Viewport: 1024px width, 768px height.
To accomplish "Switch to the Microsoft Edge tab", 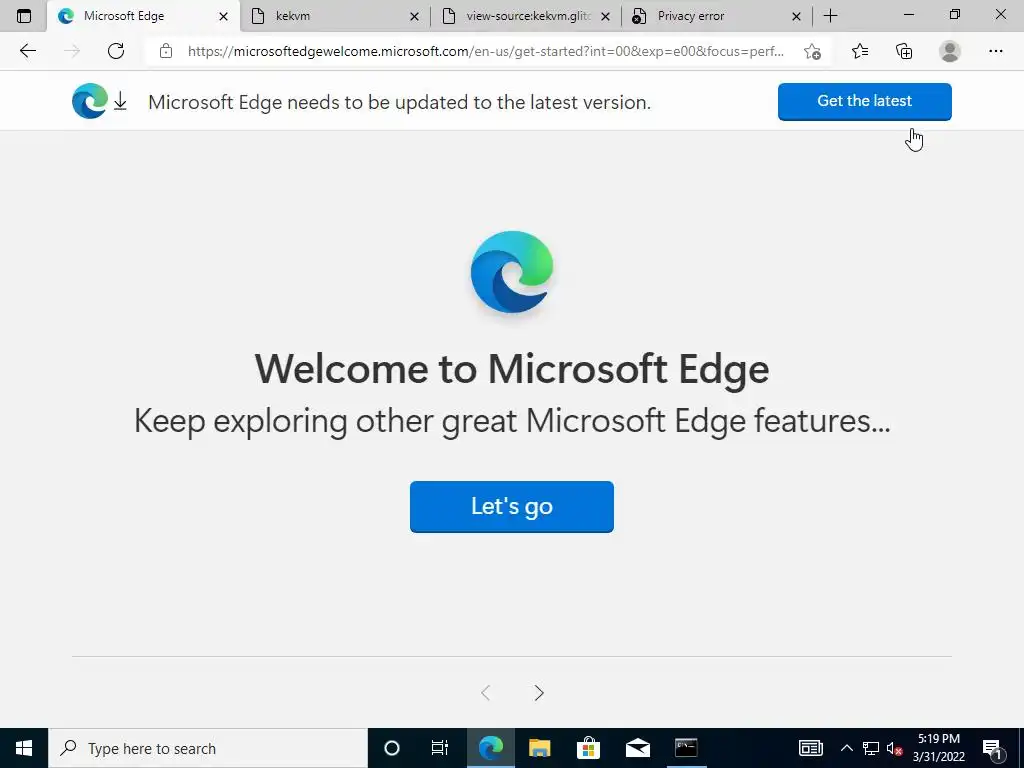I will click(144, 16).
